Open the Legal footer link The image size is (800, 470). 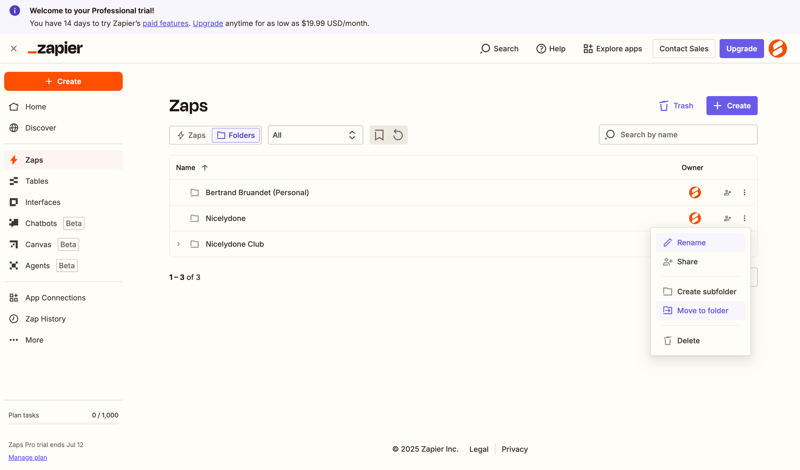coord(479,449)
